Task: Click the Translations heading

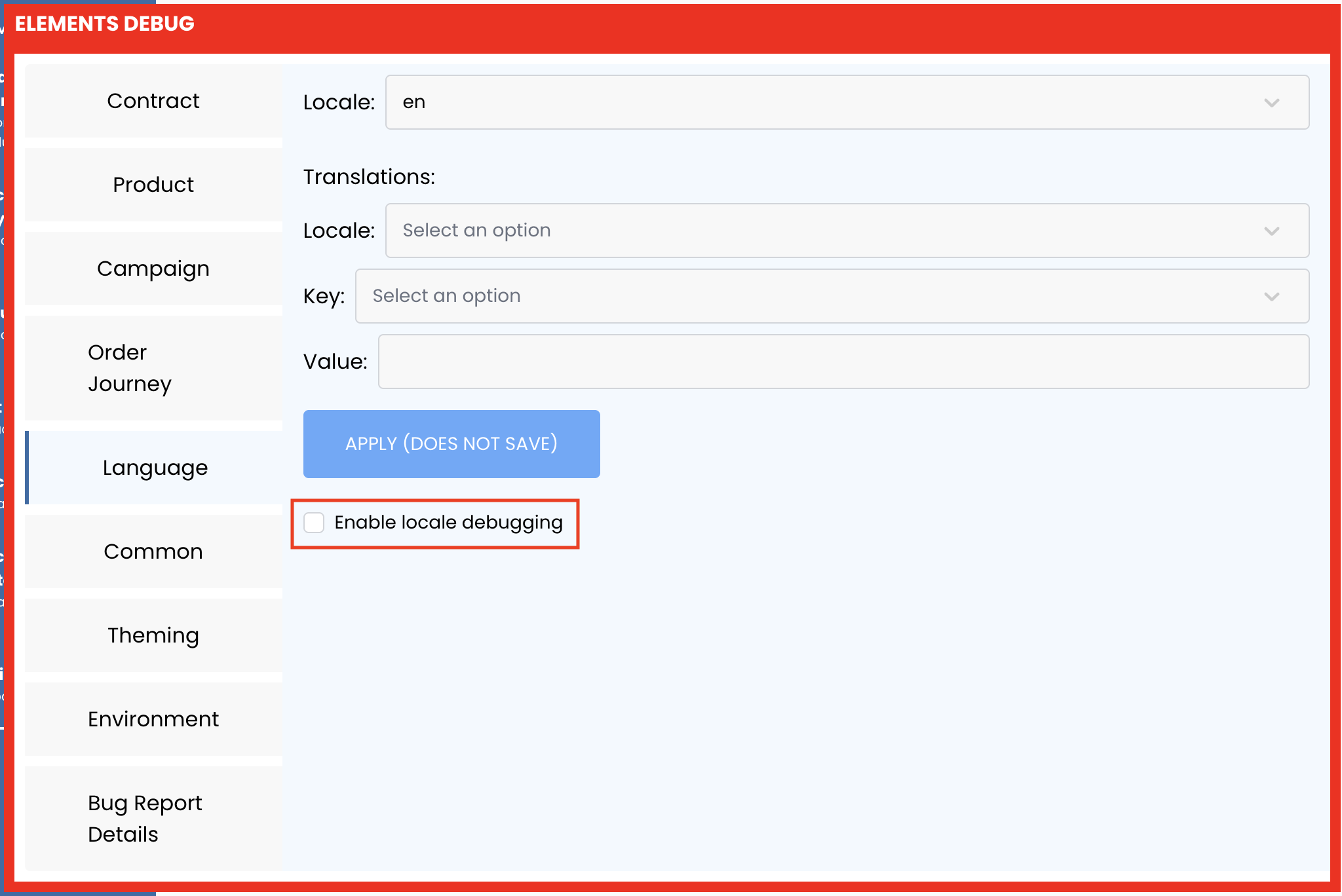Action: pyautogui.click(x=369, y=177)
